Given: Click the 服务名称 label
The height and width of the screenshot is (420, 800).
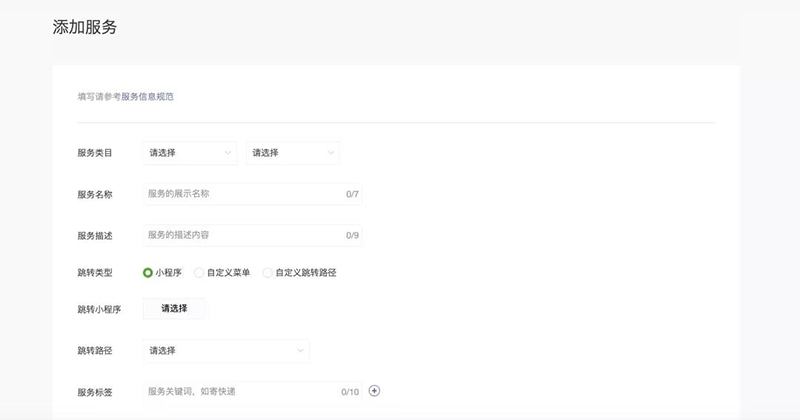Looking at the screenshot, I should pyautogui.click(x=95, y=194).
